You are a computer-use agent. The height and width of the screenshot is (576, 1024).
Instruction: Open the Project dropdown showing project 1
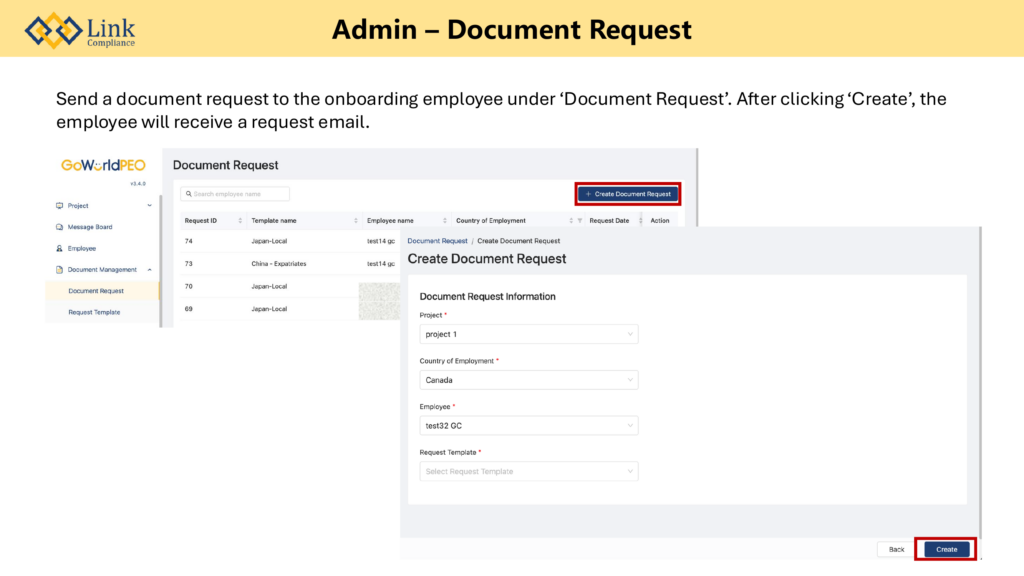[x=528, y=334]
